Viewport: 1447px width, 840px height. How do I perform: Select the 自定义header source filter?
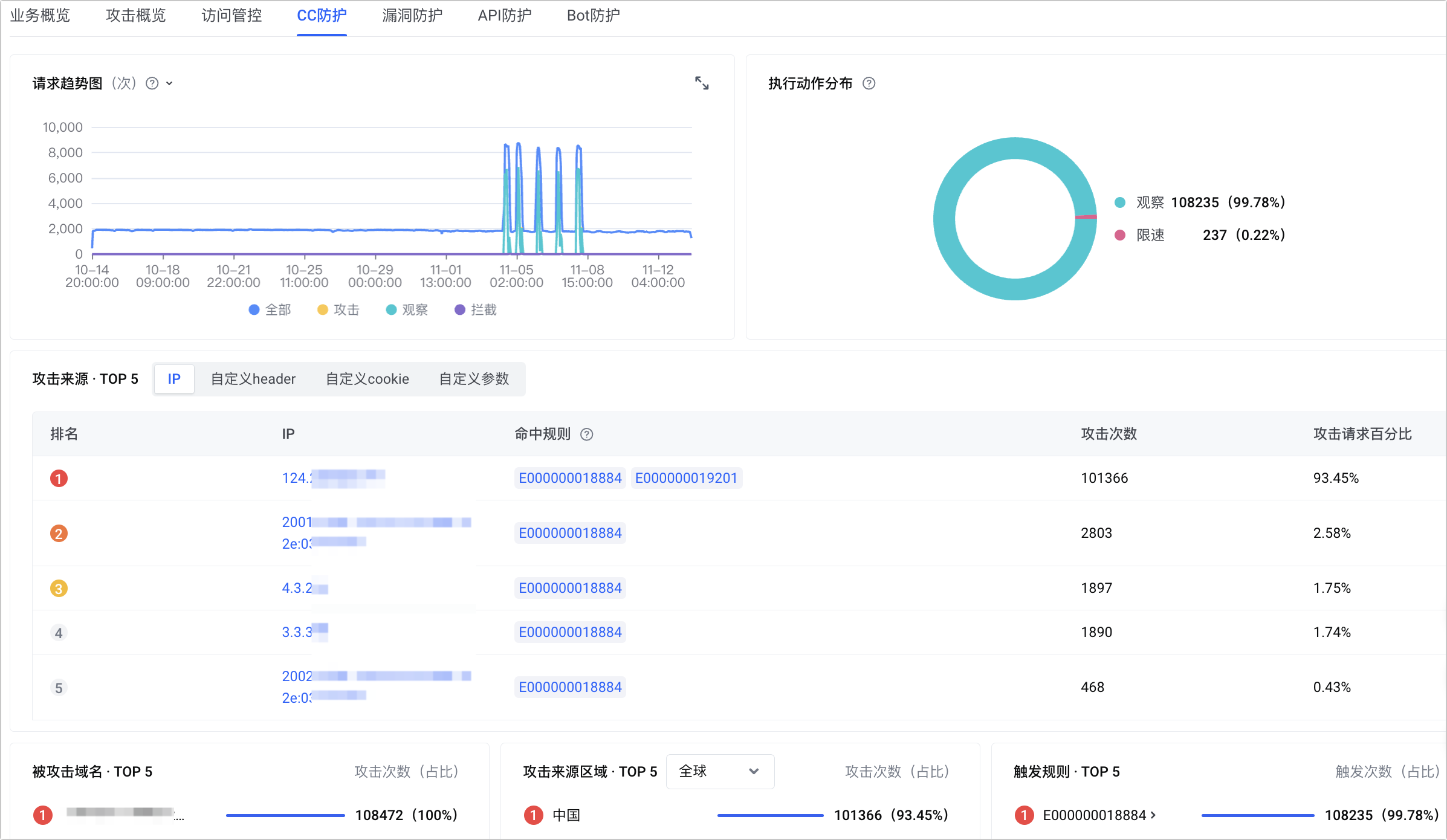253,379
